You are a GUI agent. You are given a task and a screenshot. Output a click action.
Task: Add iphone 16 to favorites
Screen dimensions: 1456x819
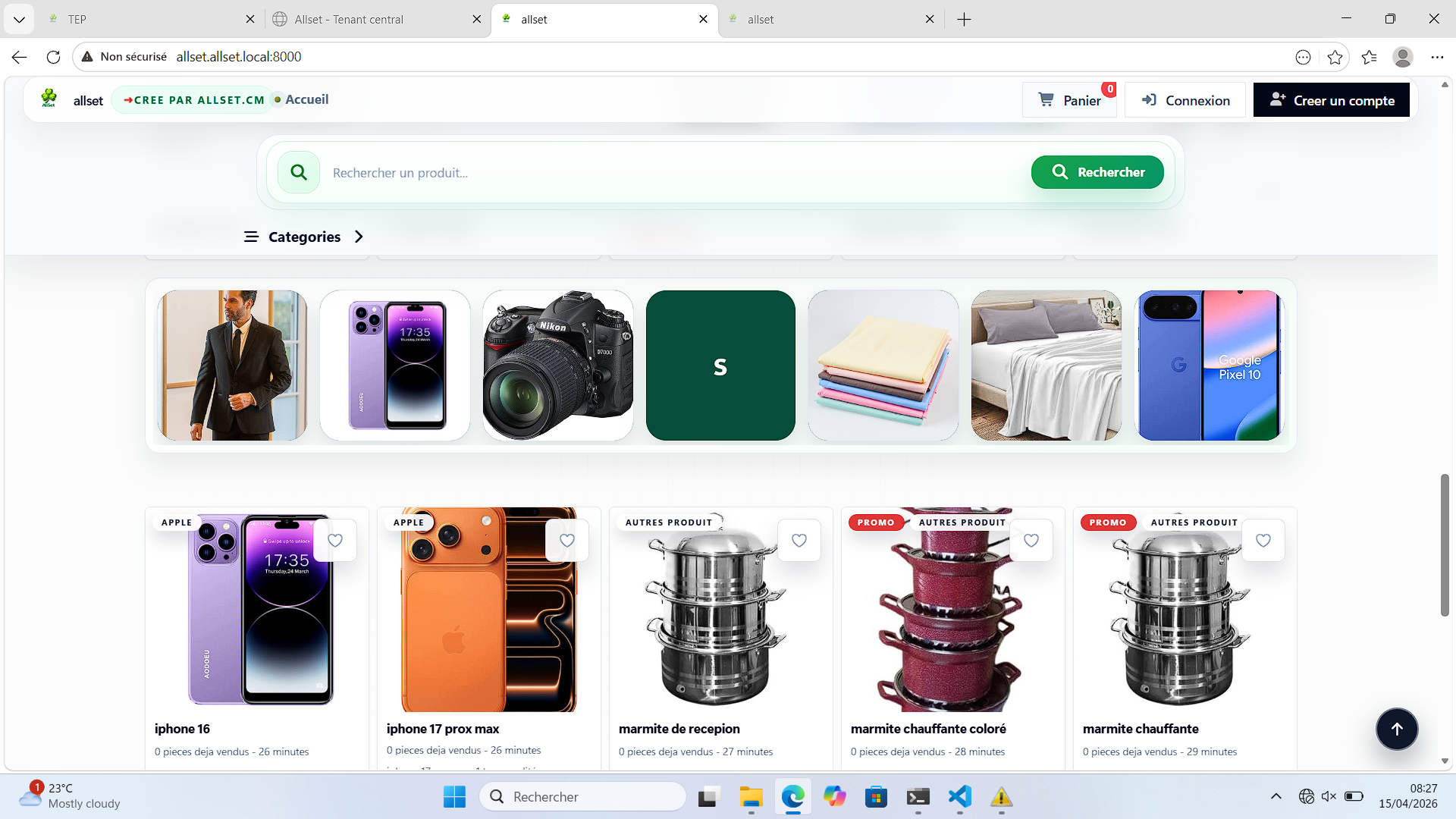(335, 541)
